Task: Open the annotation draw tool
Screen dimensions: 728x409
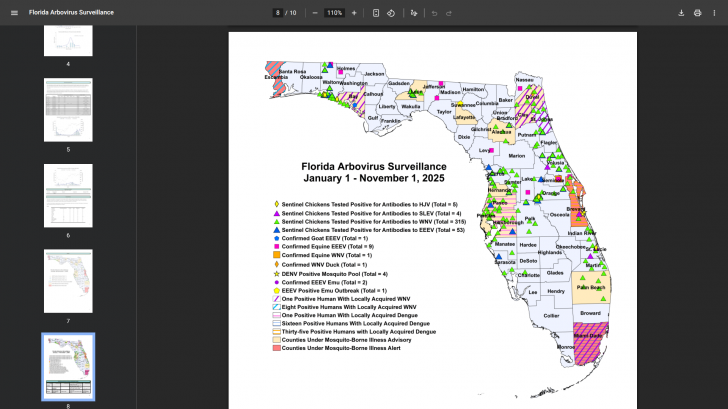Action: [414, 13]
